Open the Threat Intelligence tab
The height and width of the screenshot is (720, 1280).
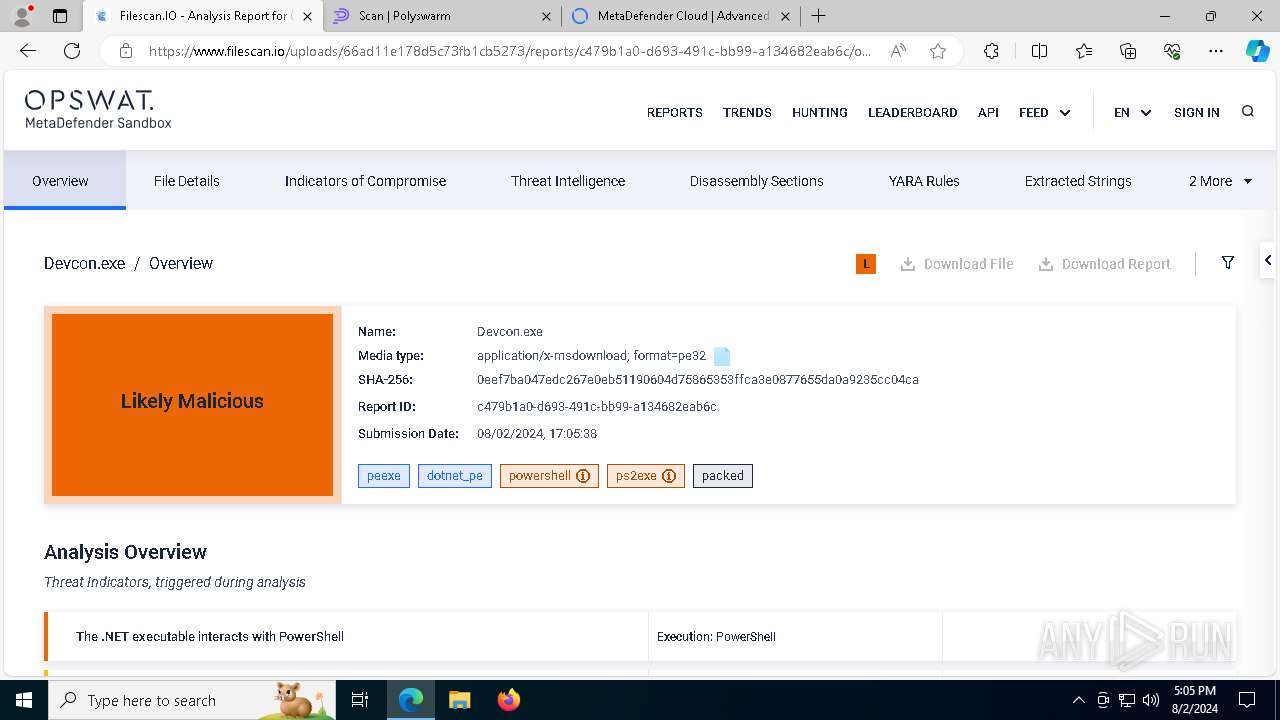pos(568,181)
